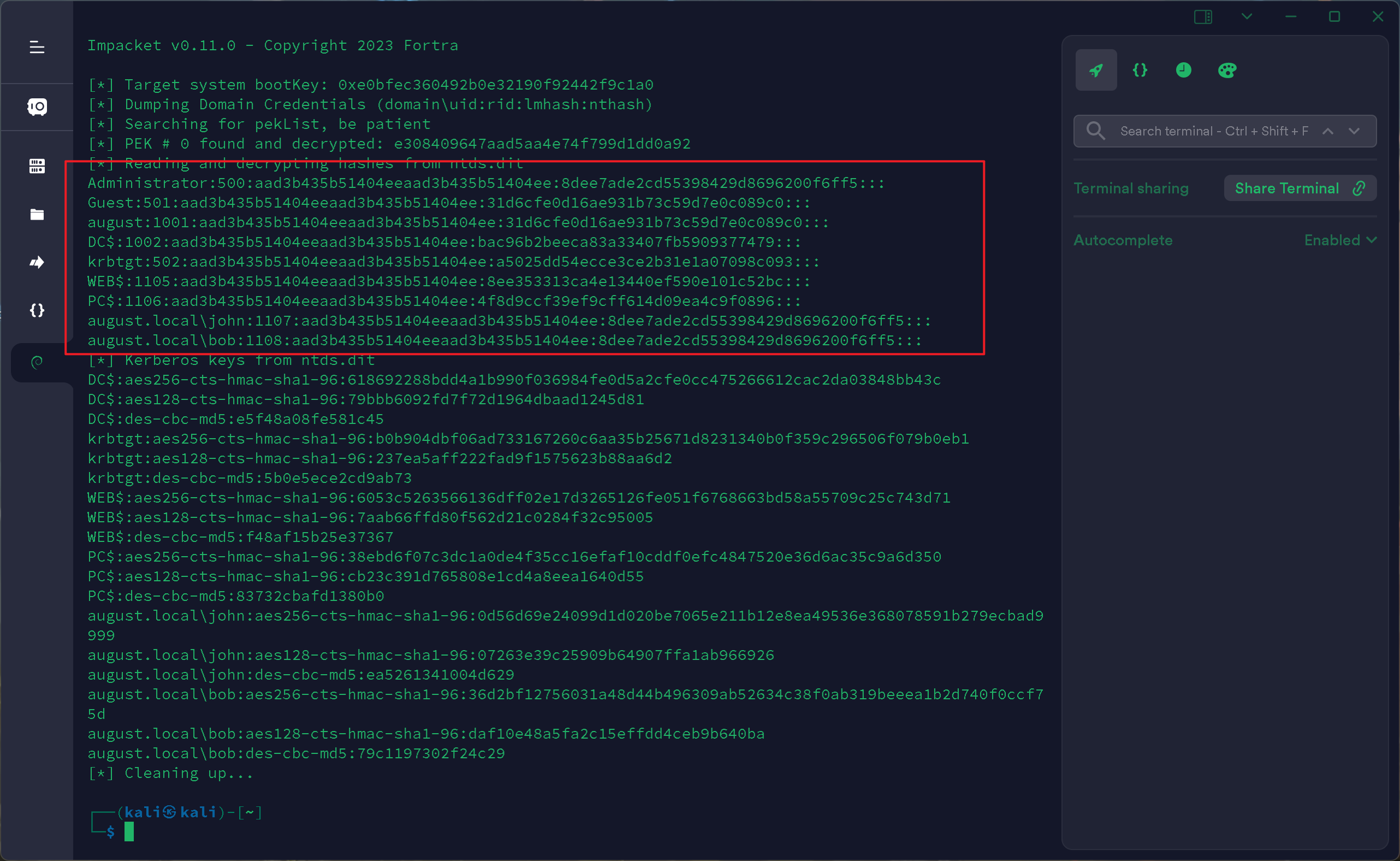Open Snippets braces icon in left sidebar
The image size is (1400, 861).
click(37, 310)
